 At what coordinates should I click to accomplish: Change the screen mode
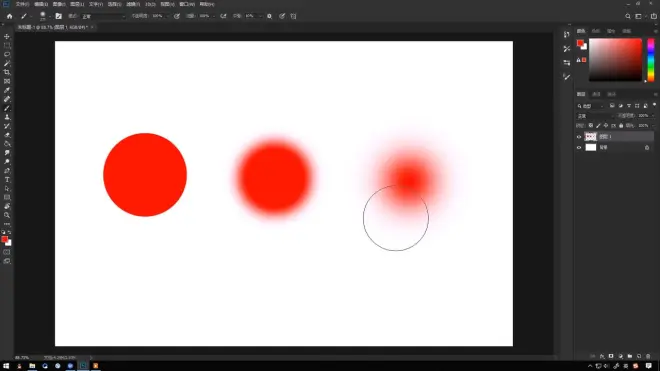tap(7, 261)
